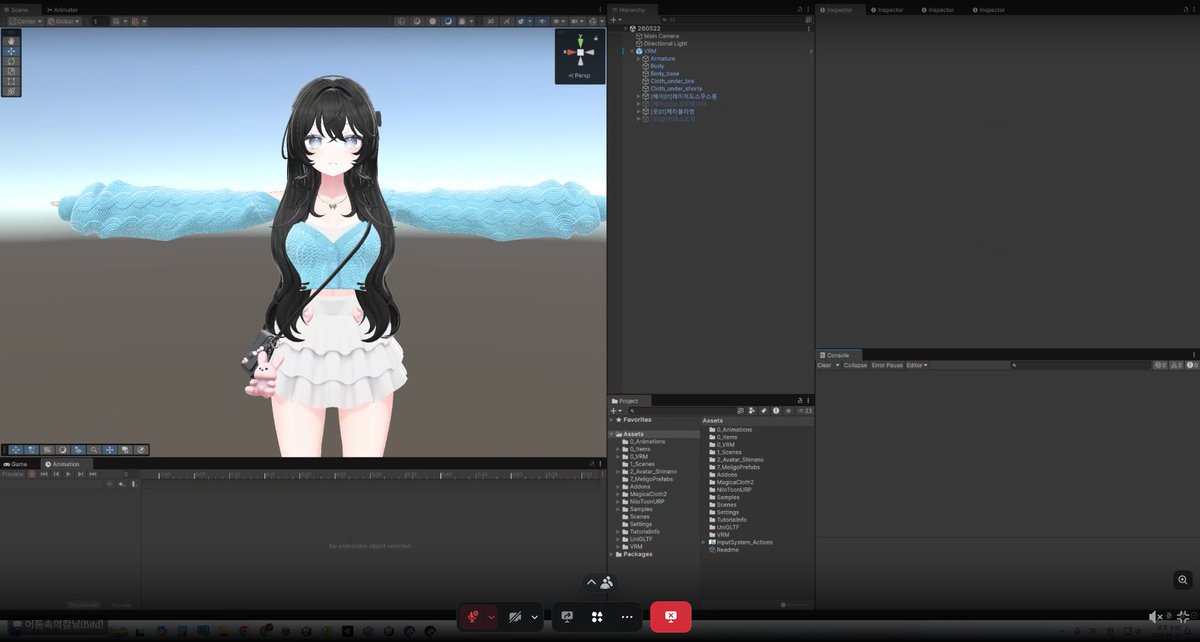Collapse the 260522 scene in Hierarchy
Viewport: 1200px width, 642px height.
[x=626, y=28]
